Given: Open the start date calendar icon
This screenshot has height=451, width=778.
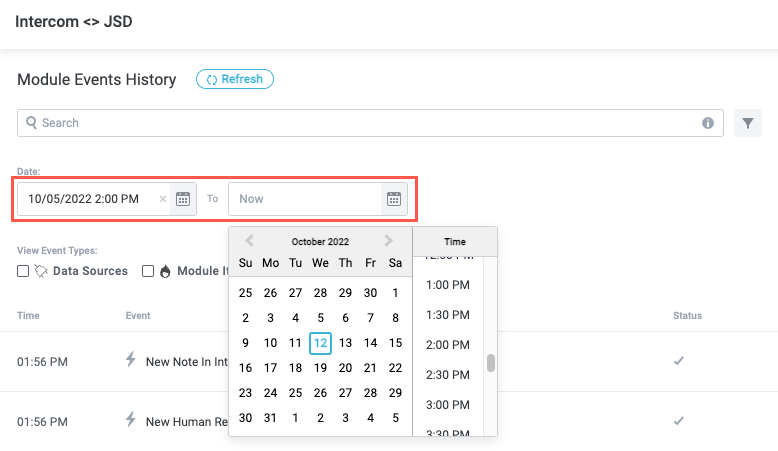Looking at the screenshot, I should coord(183,198).
